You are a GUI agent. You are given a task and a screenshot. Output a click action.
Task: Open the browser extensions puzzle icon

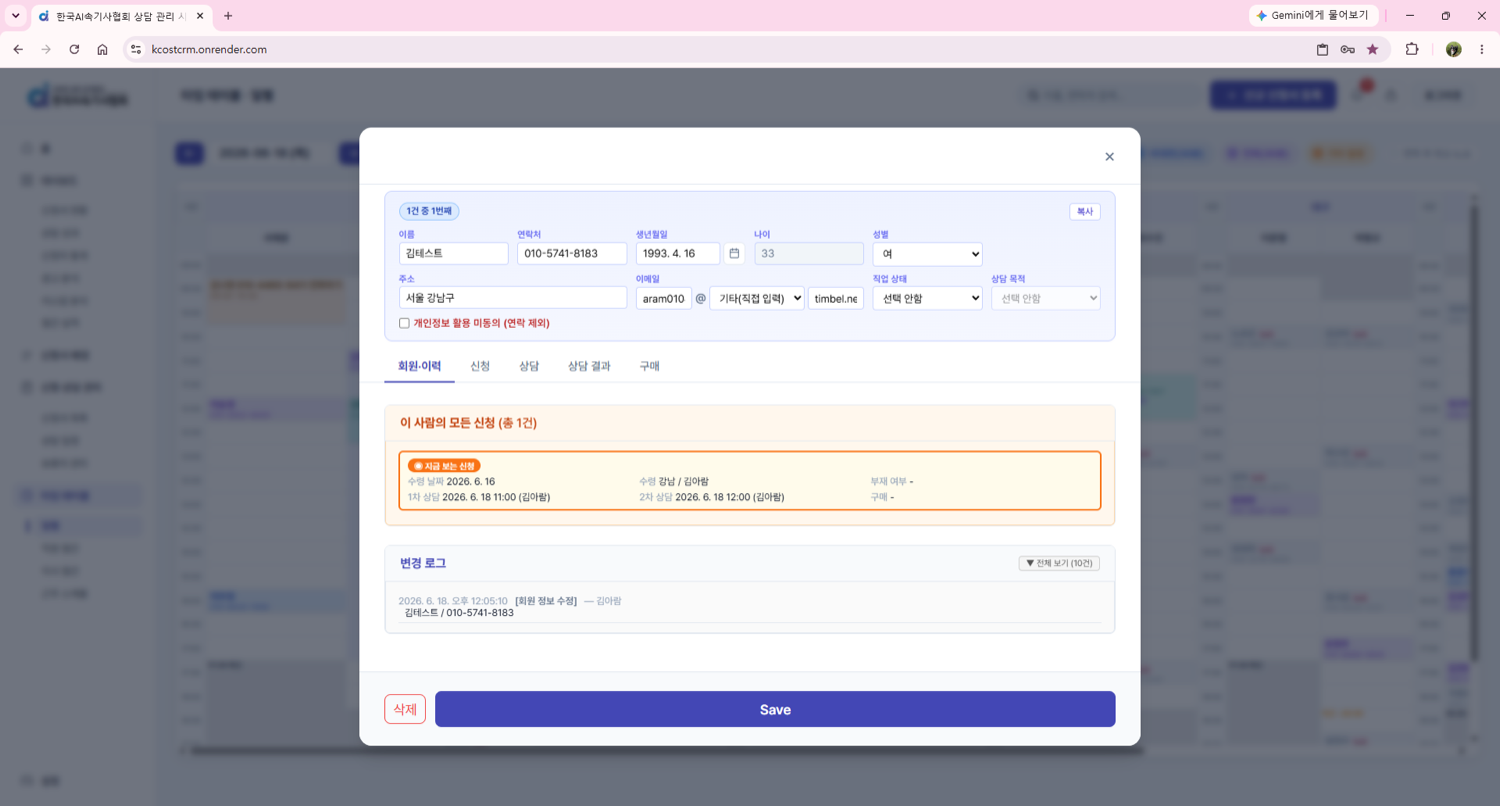(1412, 49)
